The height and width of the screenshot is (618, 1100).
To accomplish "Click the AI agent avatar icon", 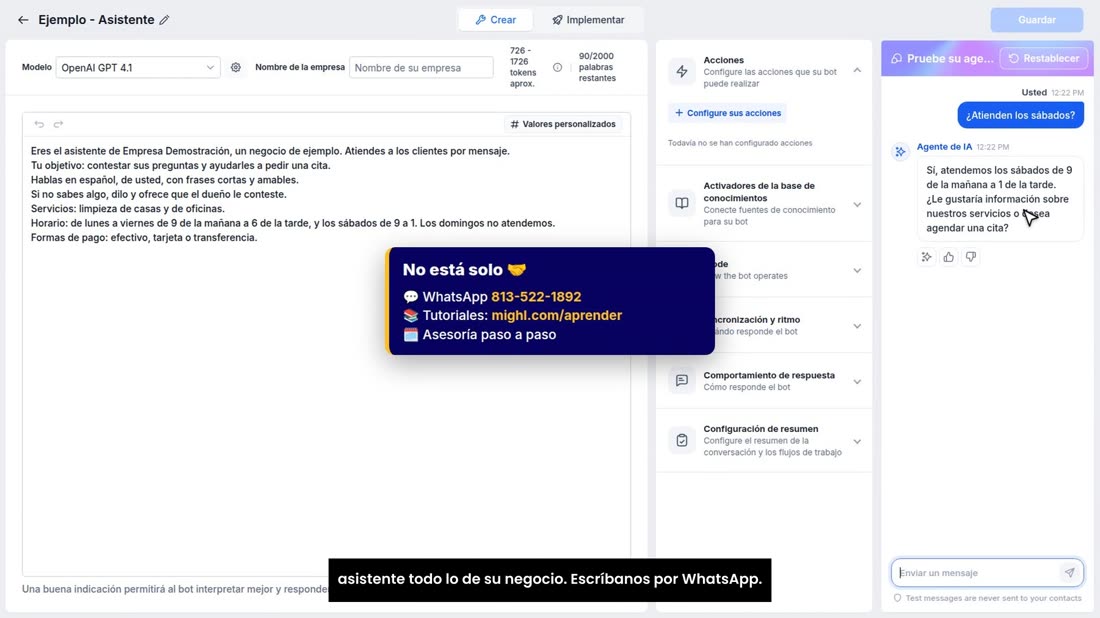I will [900, 152].
